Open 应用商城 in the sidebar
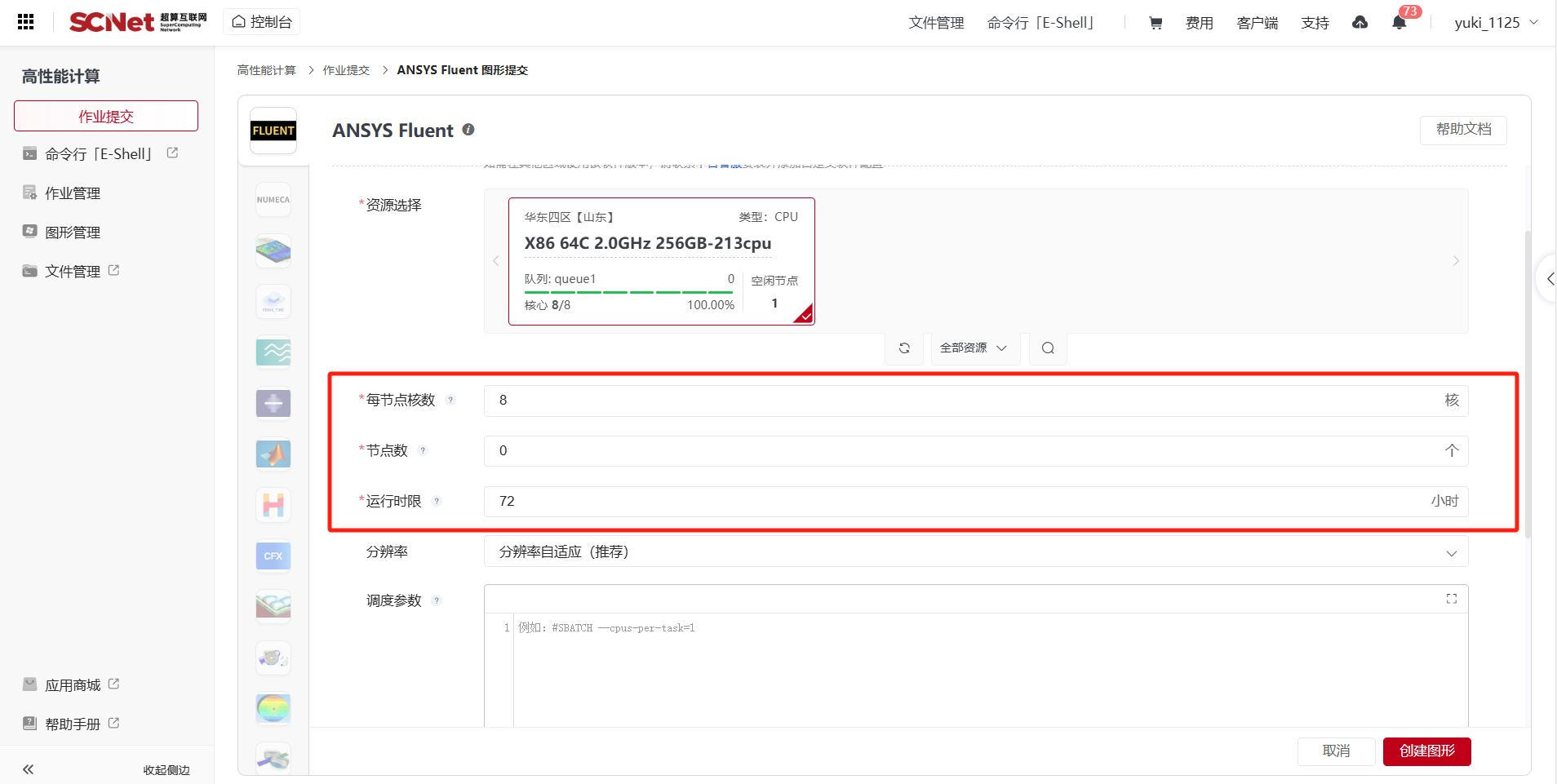 73,685
